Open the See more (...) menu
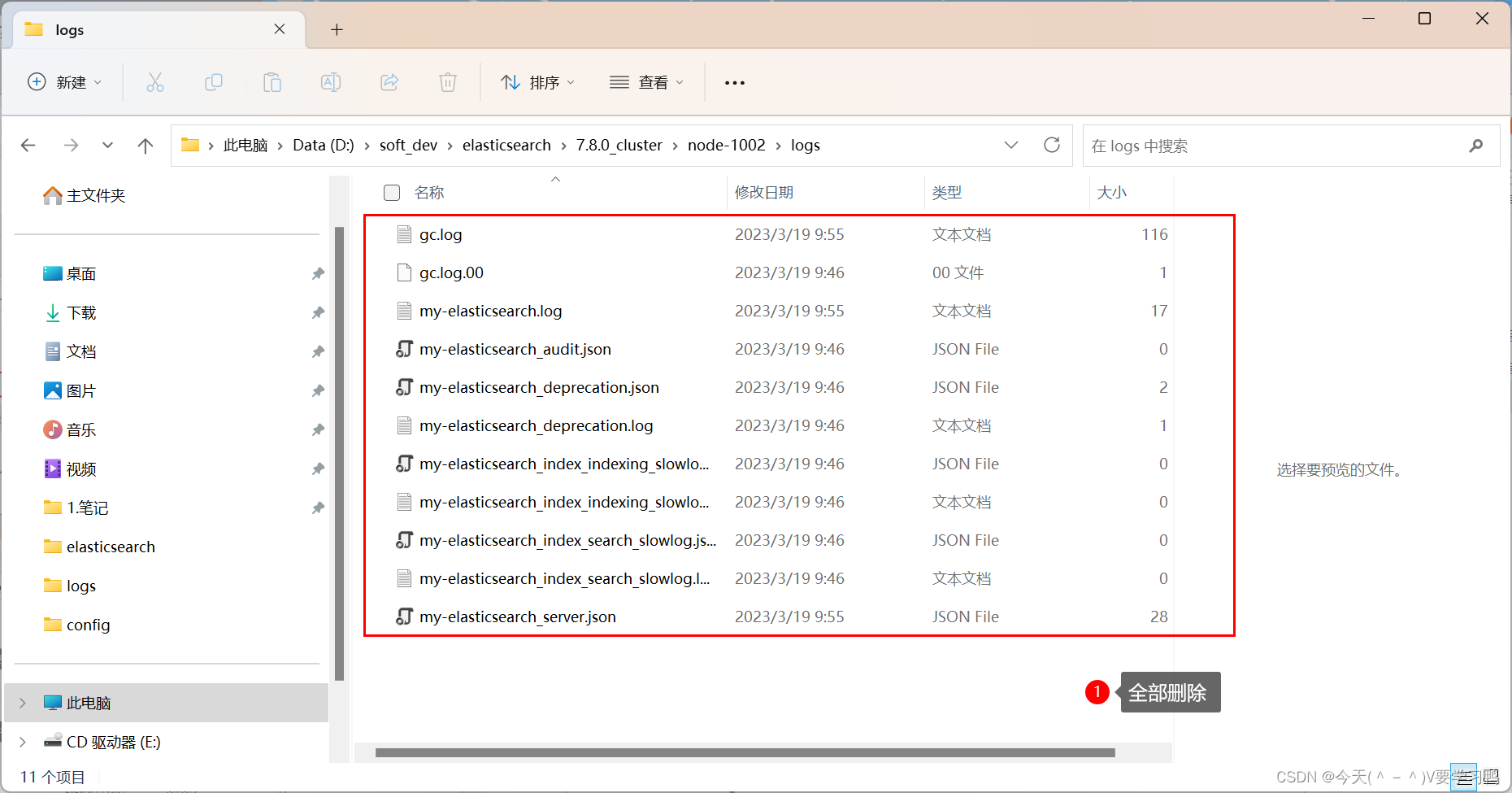This screenshot has height=793, width=1512. tap(734, 81)
